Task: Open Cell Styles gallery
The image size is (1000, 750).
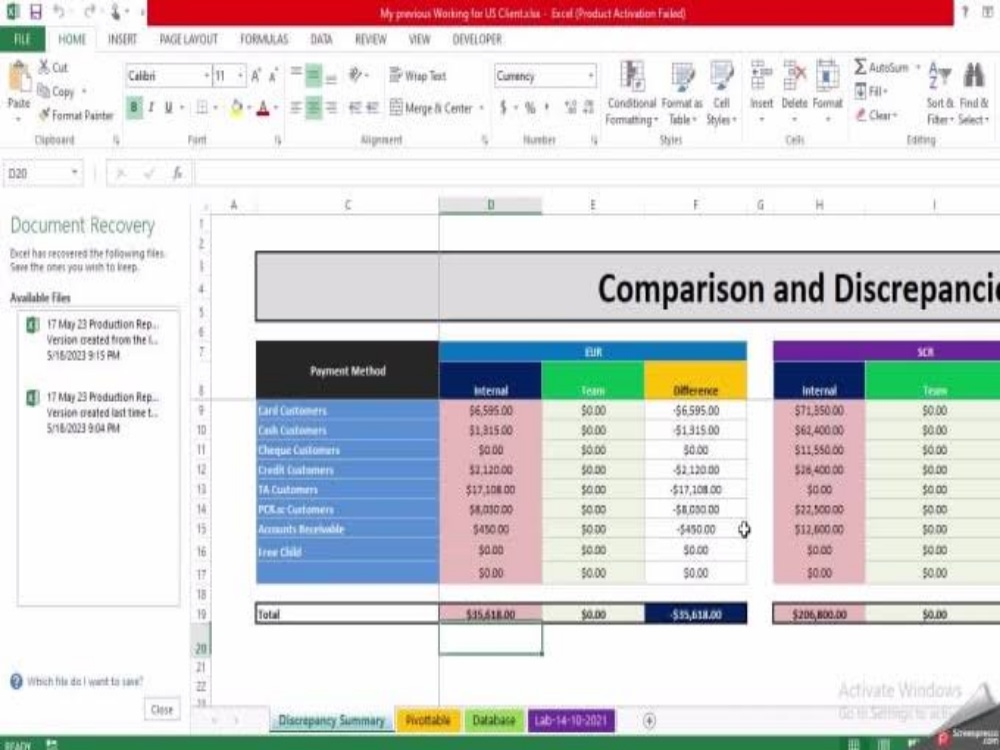Action: click(721, 93)
